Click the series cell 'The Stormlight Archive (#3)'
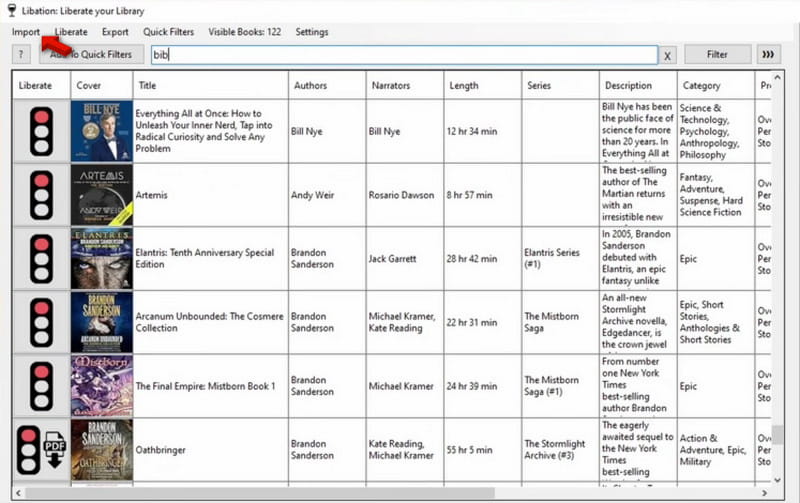 pos(560,450)
